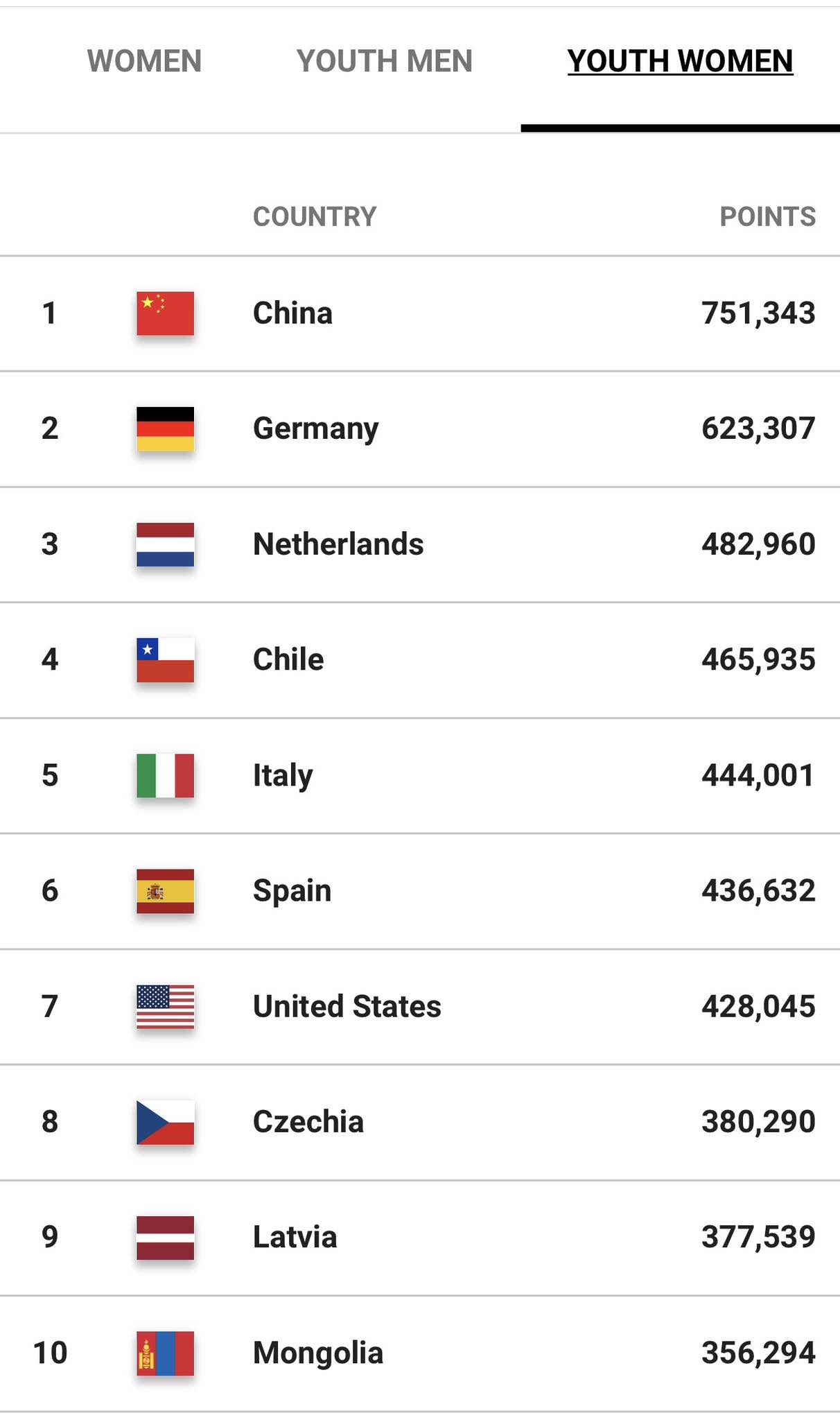840x1420 pixels.
Task: Click the United States flag icon
Action: (x=165, y=1006)
